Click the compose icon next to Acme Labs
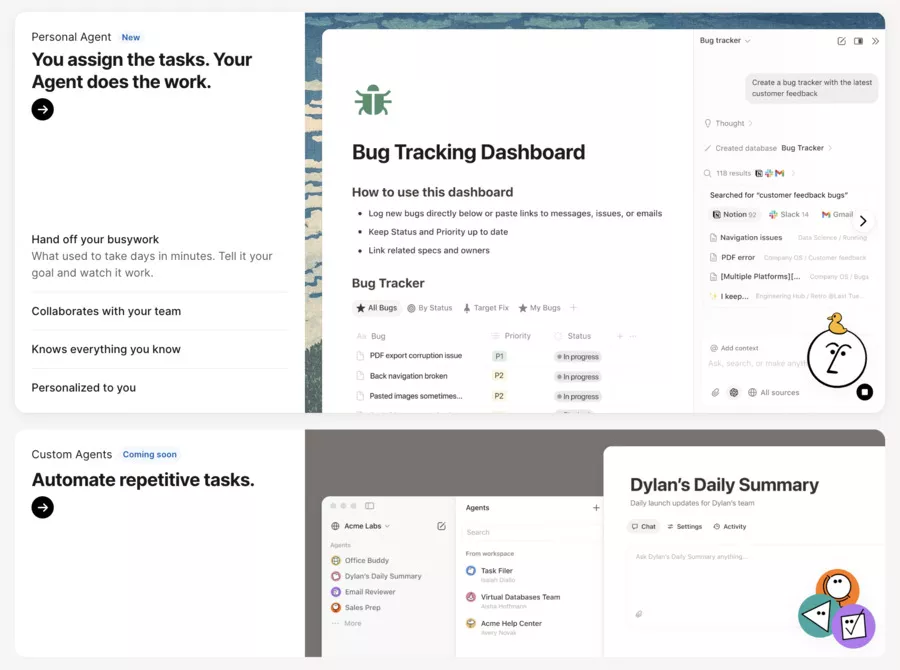Screen dimensions: 900x670 (441, 526)
